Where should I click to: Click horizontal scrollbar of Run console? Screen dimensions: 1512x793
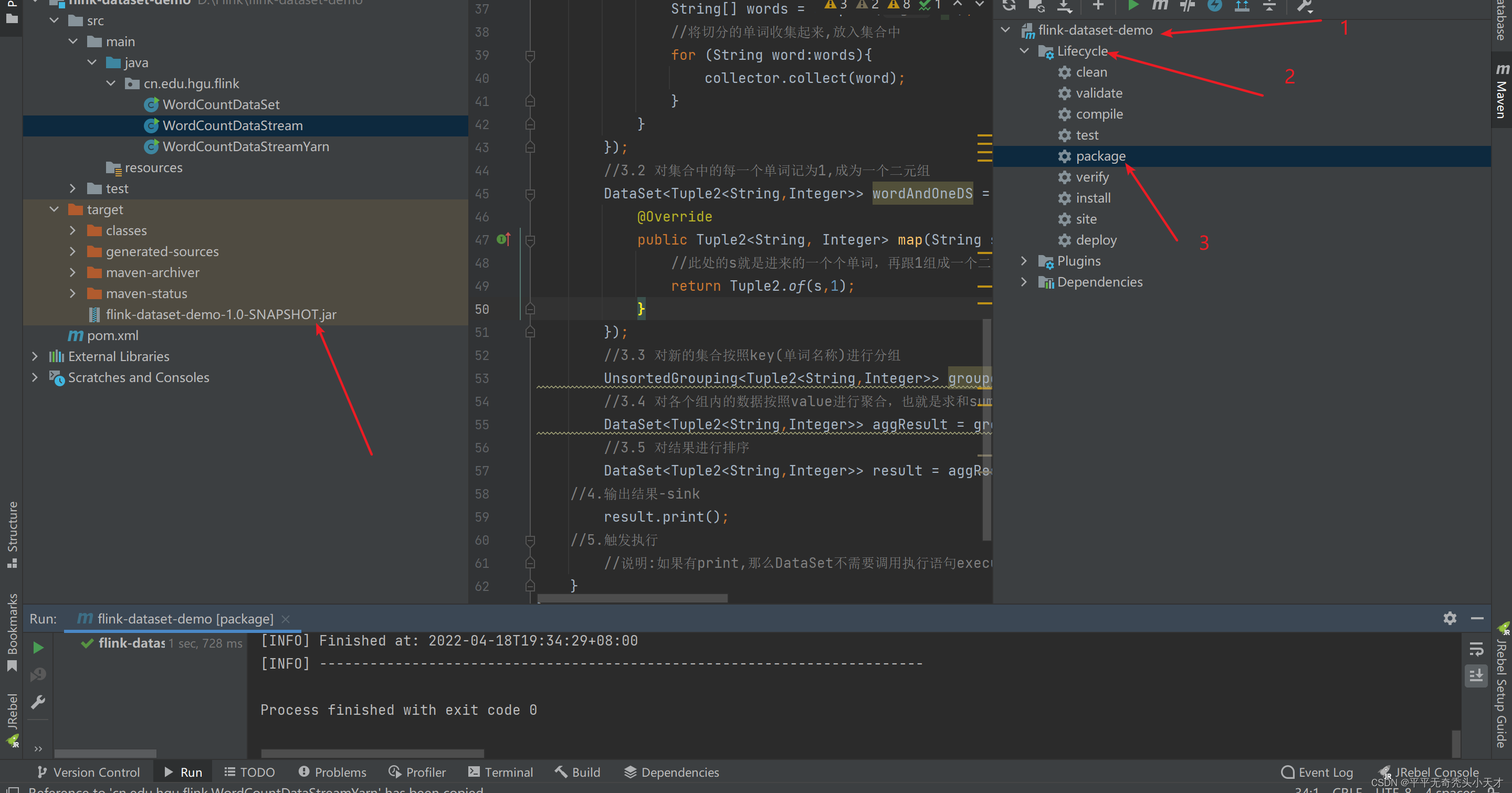(372, 753)
